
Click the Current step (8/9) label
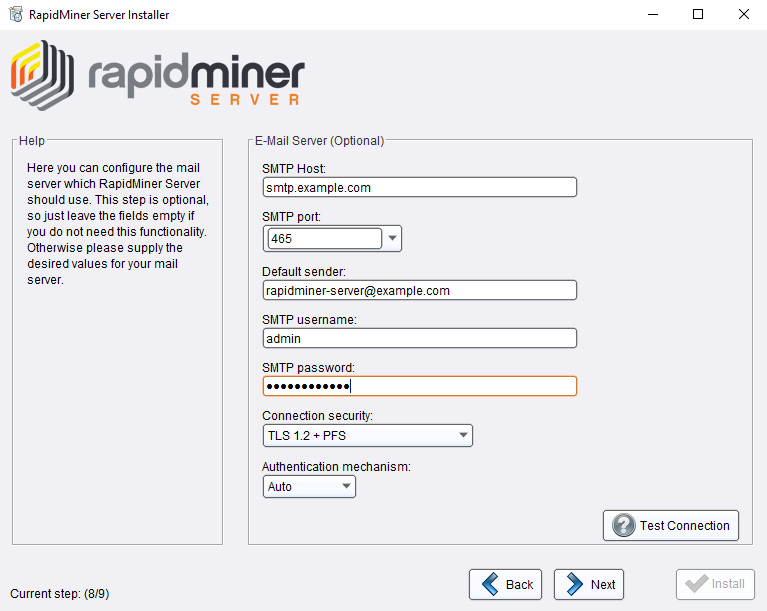[x=59, y=594]
